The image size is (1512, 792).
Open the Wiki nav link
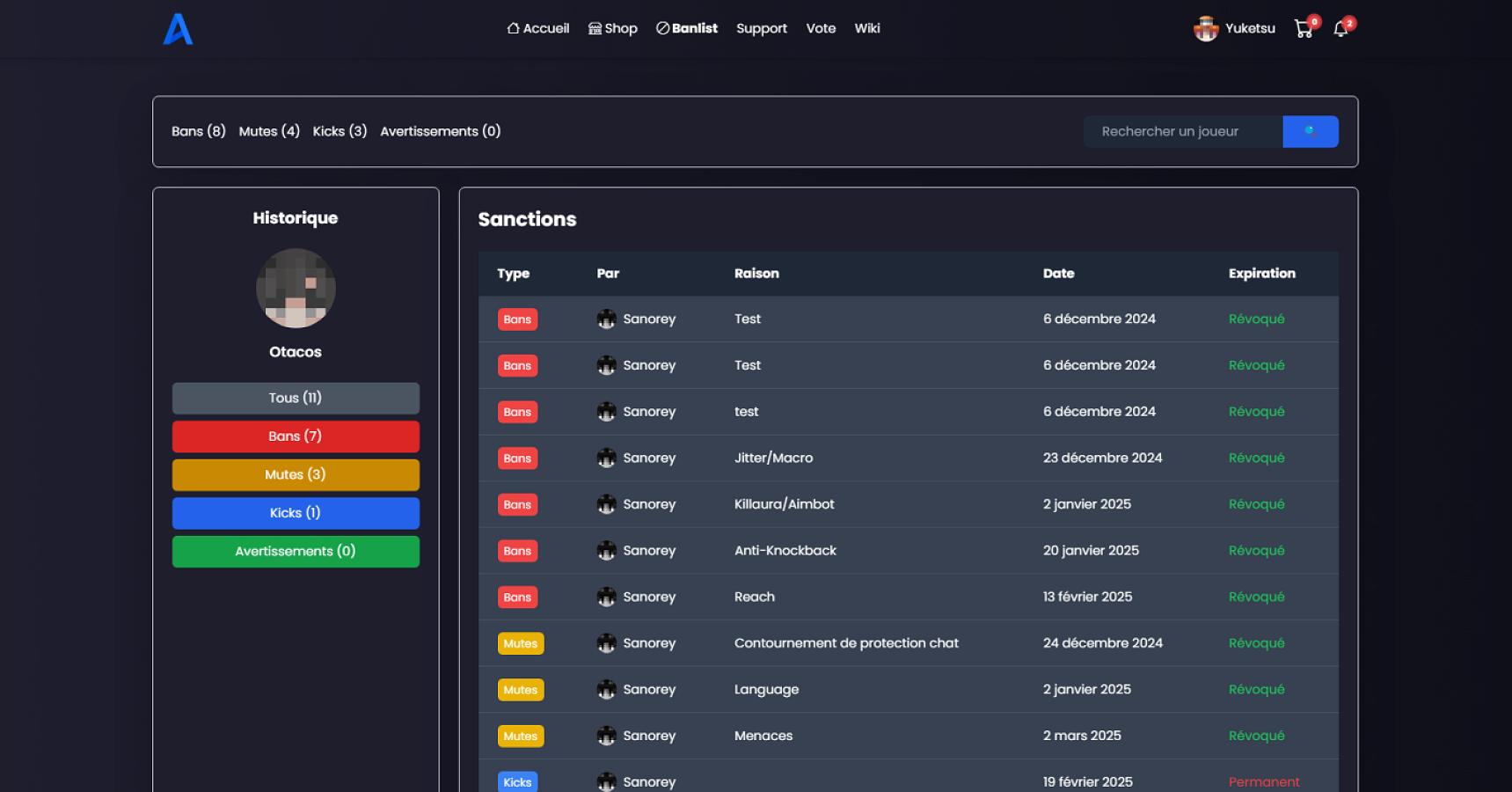point(866,28)
